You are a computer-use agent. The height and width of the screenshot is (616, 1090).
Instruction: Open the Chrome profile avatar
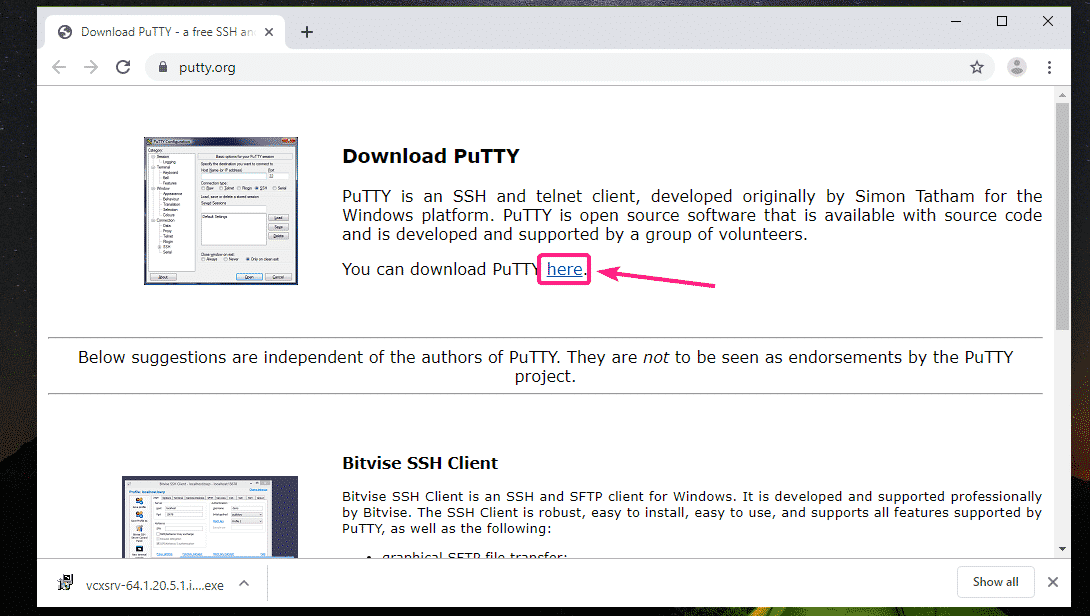tap(1017, 67)
